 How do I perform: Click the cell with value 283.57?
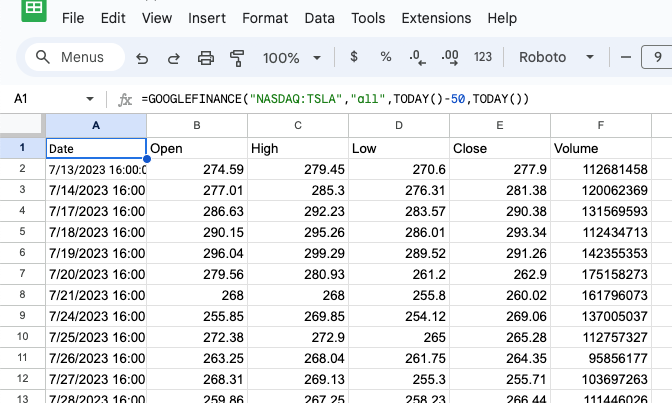tap(399, 211)
